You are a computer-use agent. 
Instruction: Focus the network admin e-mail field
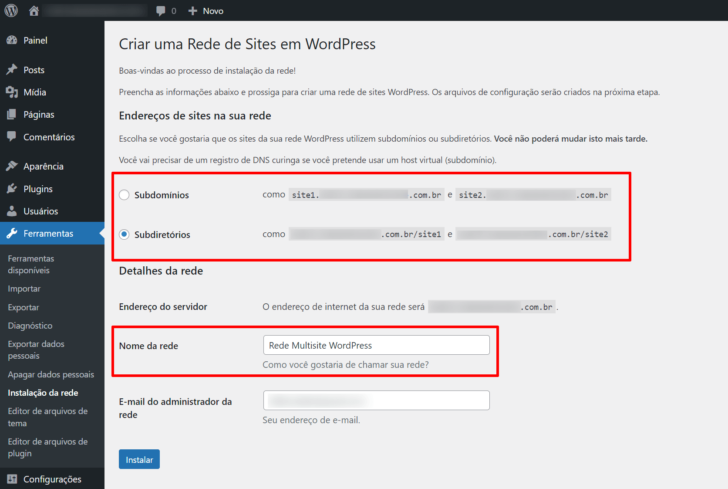coord(376,400)
